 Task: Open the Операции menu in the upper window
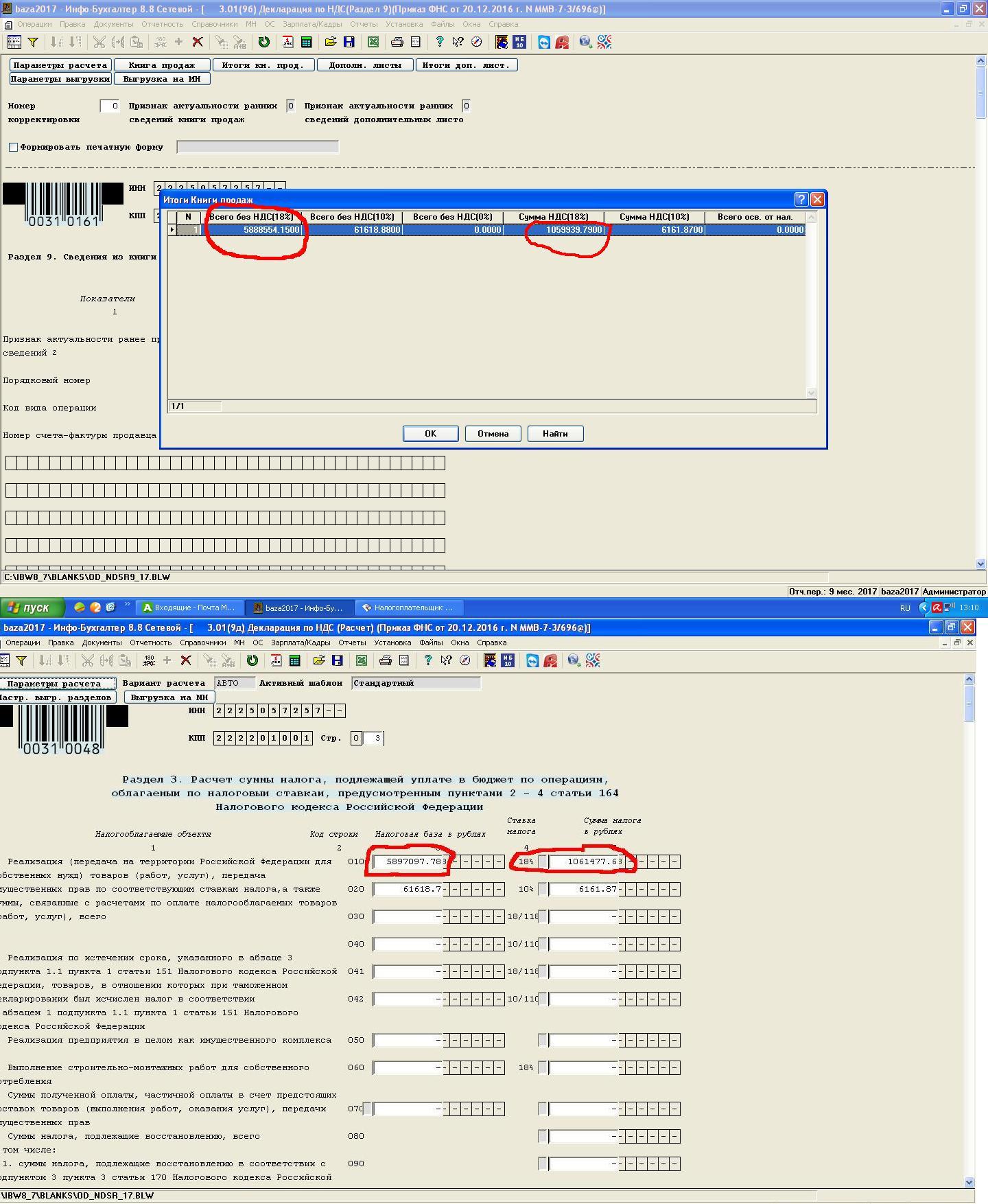34,24
